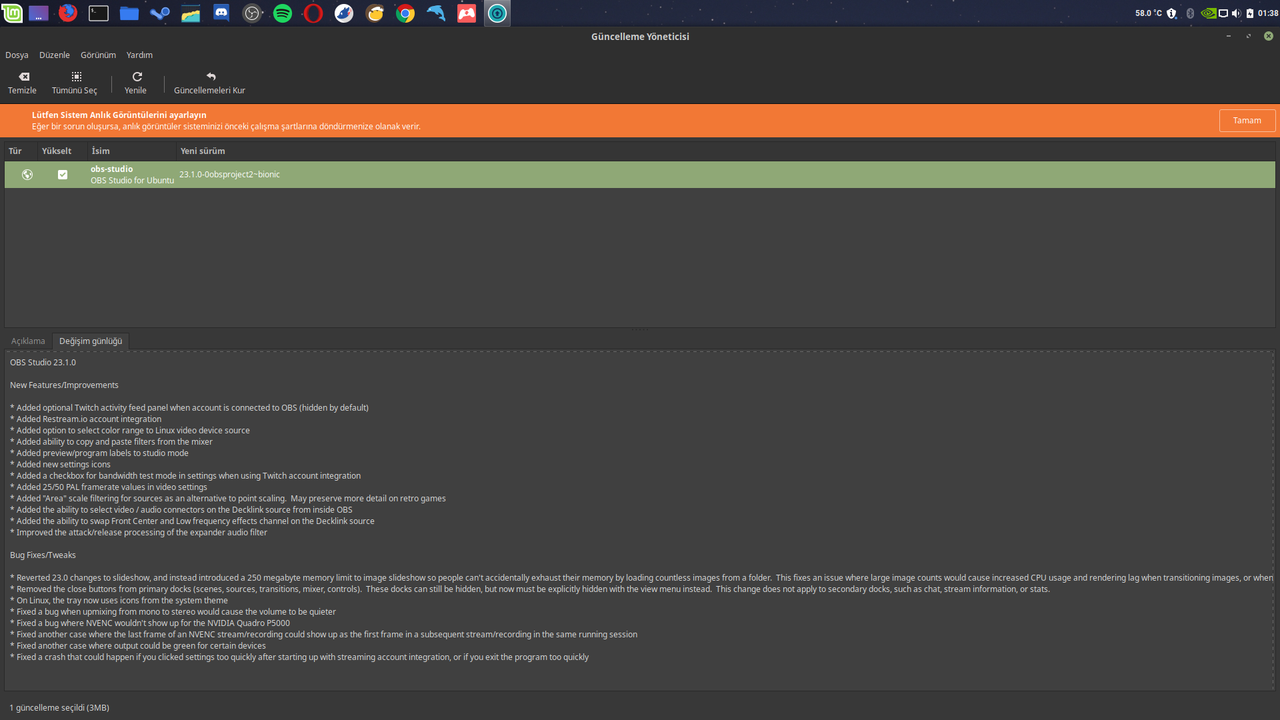Click the update shield tray icon
Viewport: 1280px width, 720px height.
1172,13
